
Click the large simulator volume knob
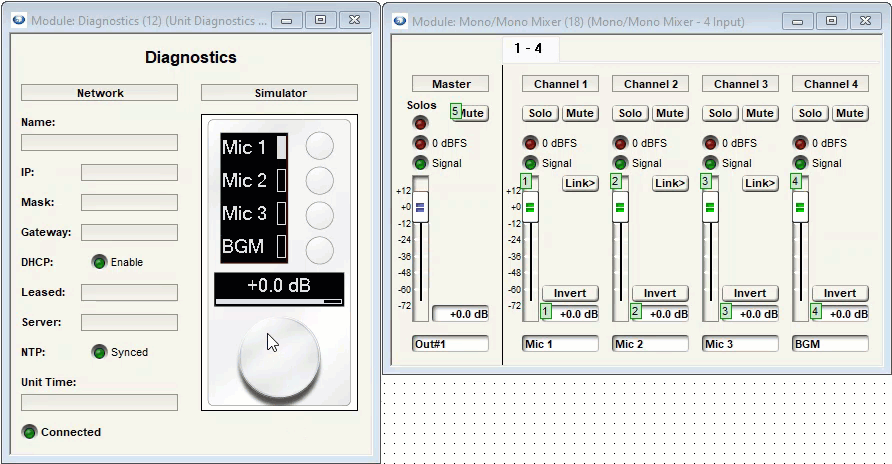pyautogui.click(x=279, y=358)
